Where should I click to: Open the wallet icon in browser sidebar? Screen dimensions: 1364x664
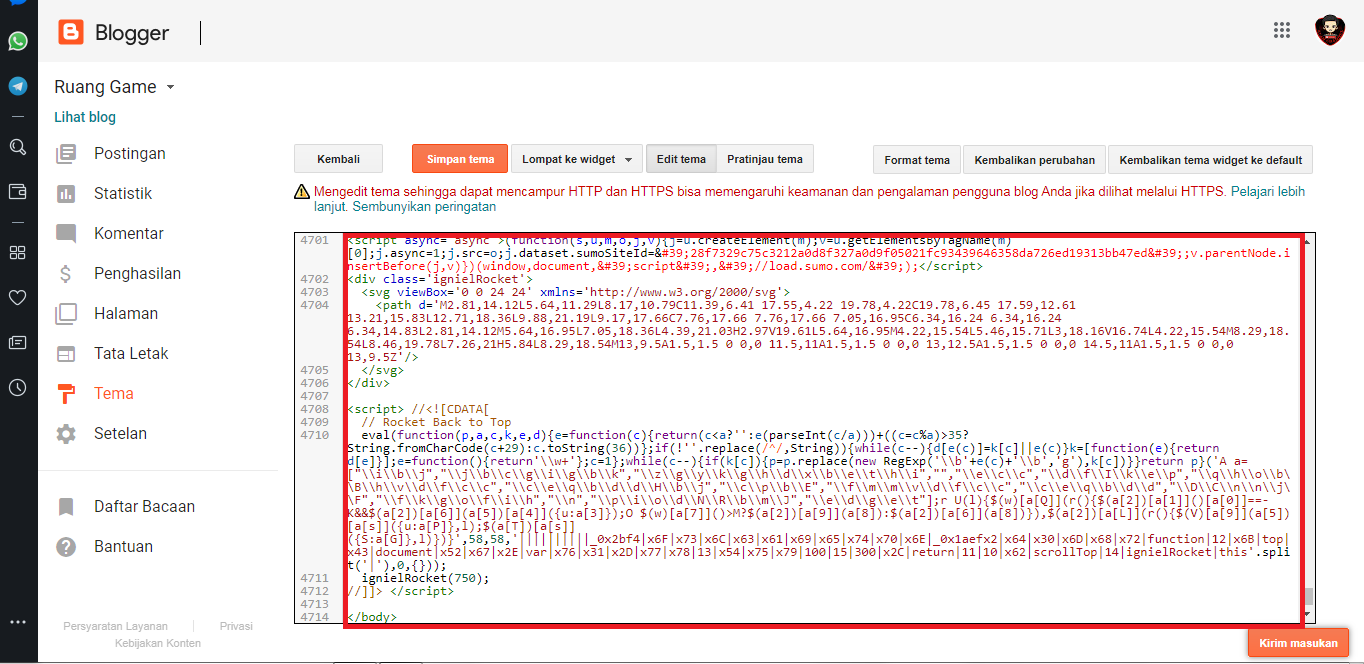pos(18,191)
